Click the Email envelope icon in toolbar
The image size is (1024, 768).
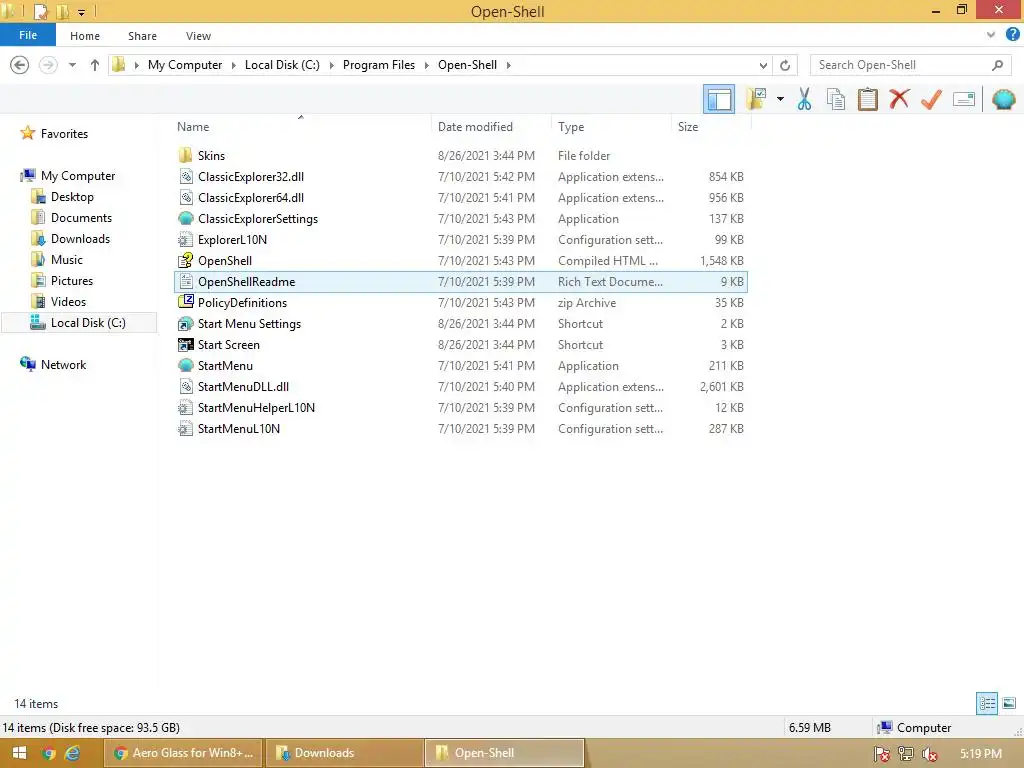pos(964,99)
